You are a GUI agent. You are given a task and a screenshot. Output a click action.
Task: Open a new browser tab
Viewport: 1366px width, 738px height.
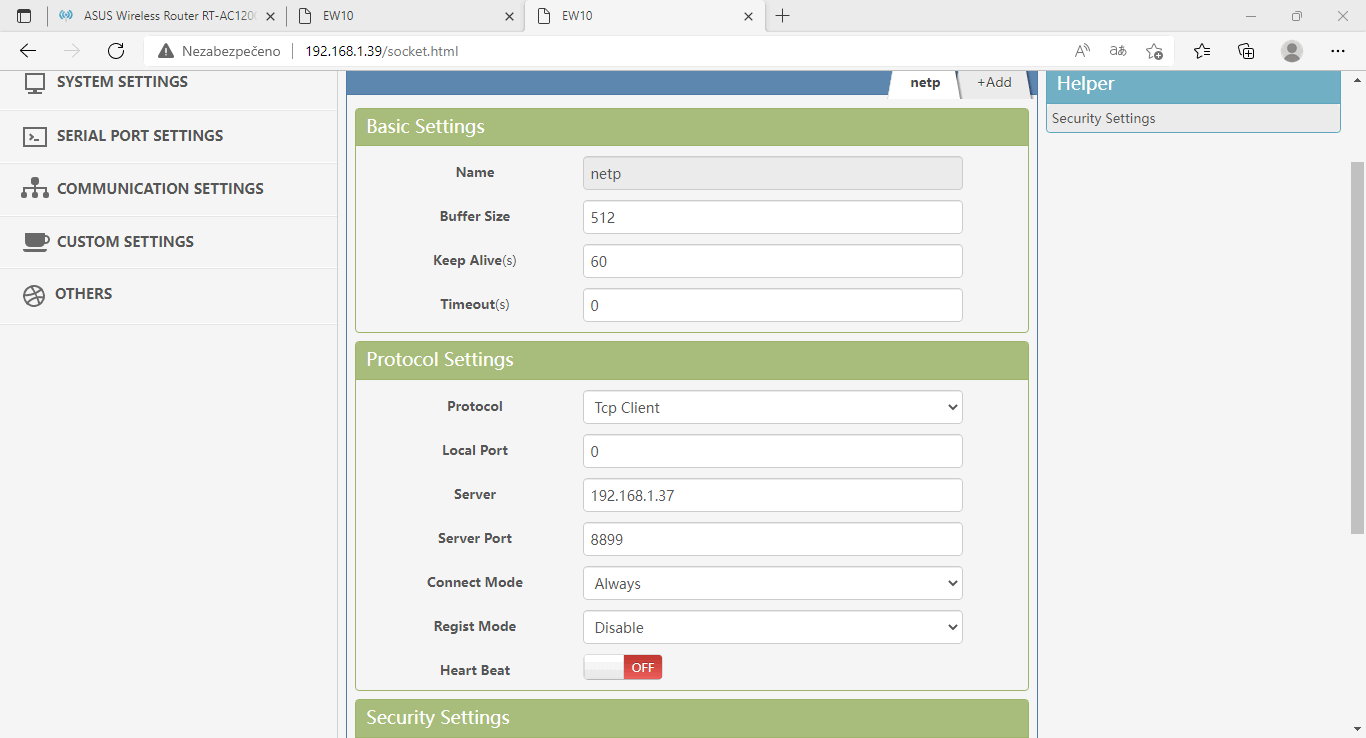pyautogui.click(x=783, y=16)
